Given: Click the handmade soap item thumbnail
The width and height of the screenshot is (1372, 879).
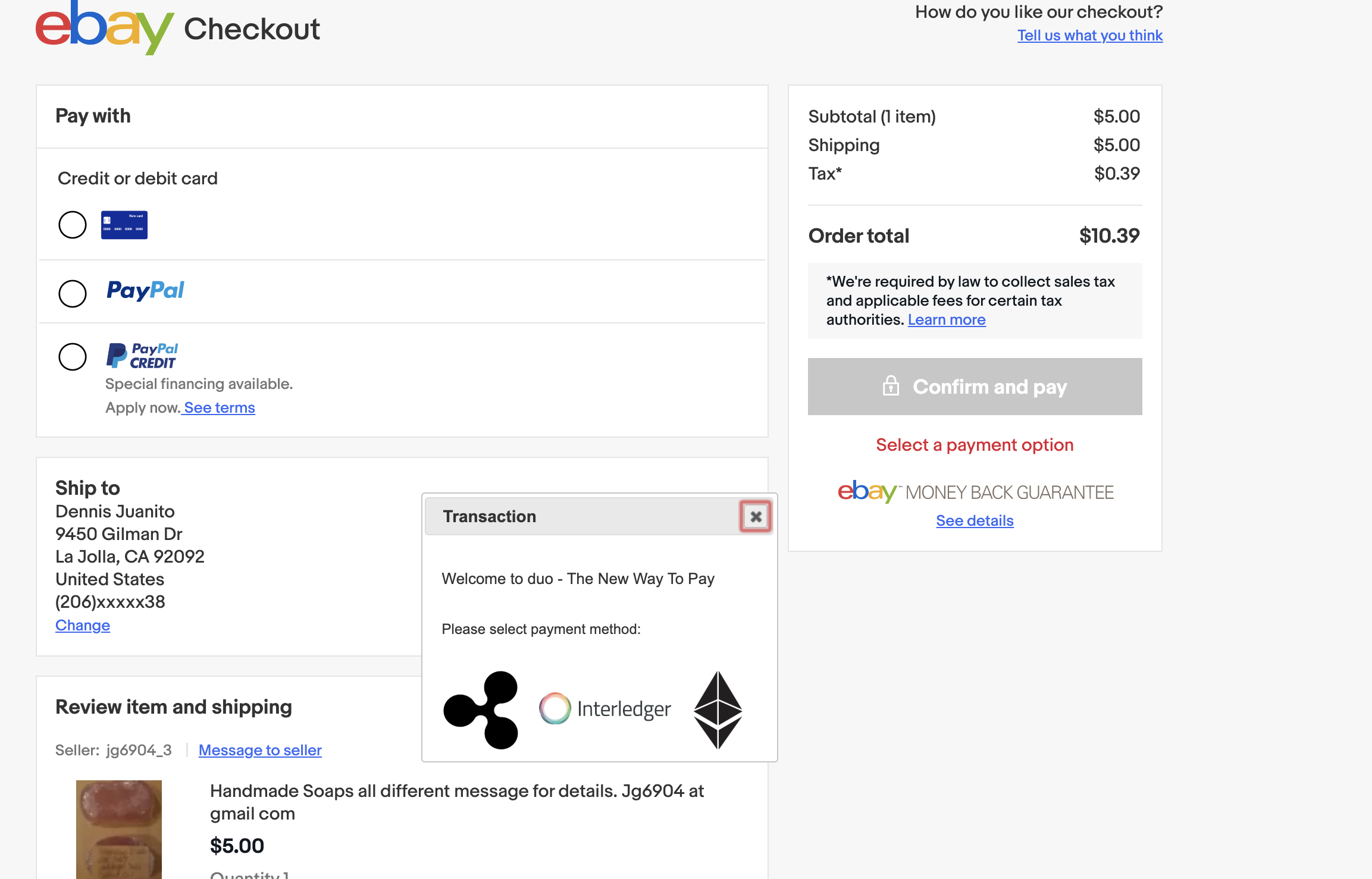Looking at the screenshot, I should 119,829.
